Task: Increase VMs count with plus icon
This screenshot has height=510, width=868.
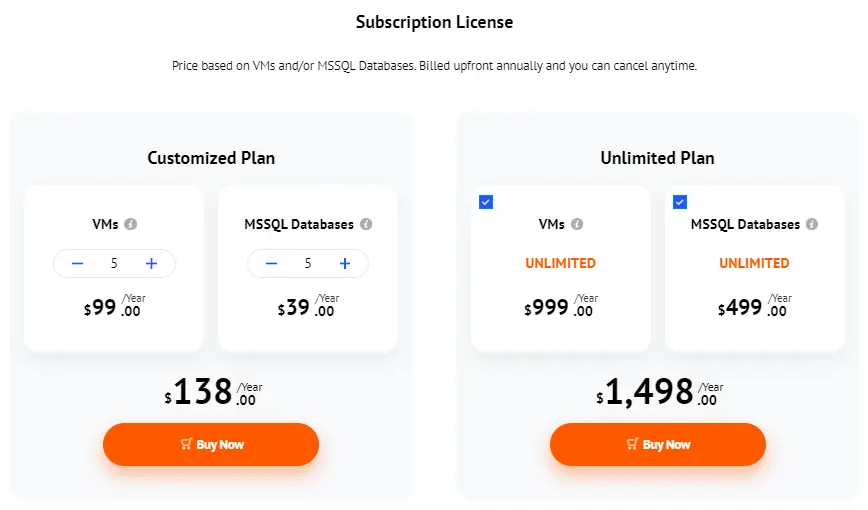Action: [x=151, y=264]
